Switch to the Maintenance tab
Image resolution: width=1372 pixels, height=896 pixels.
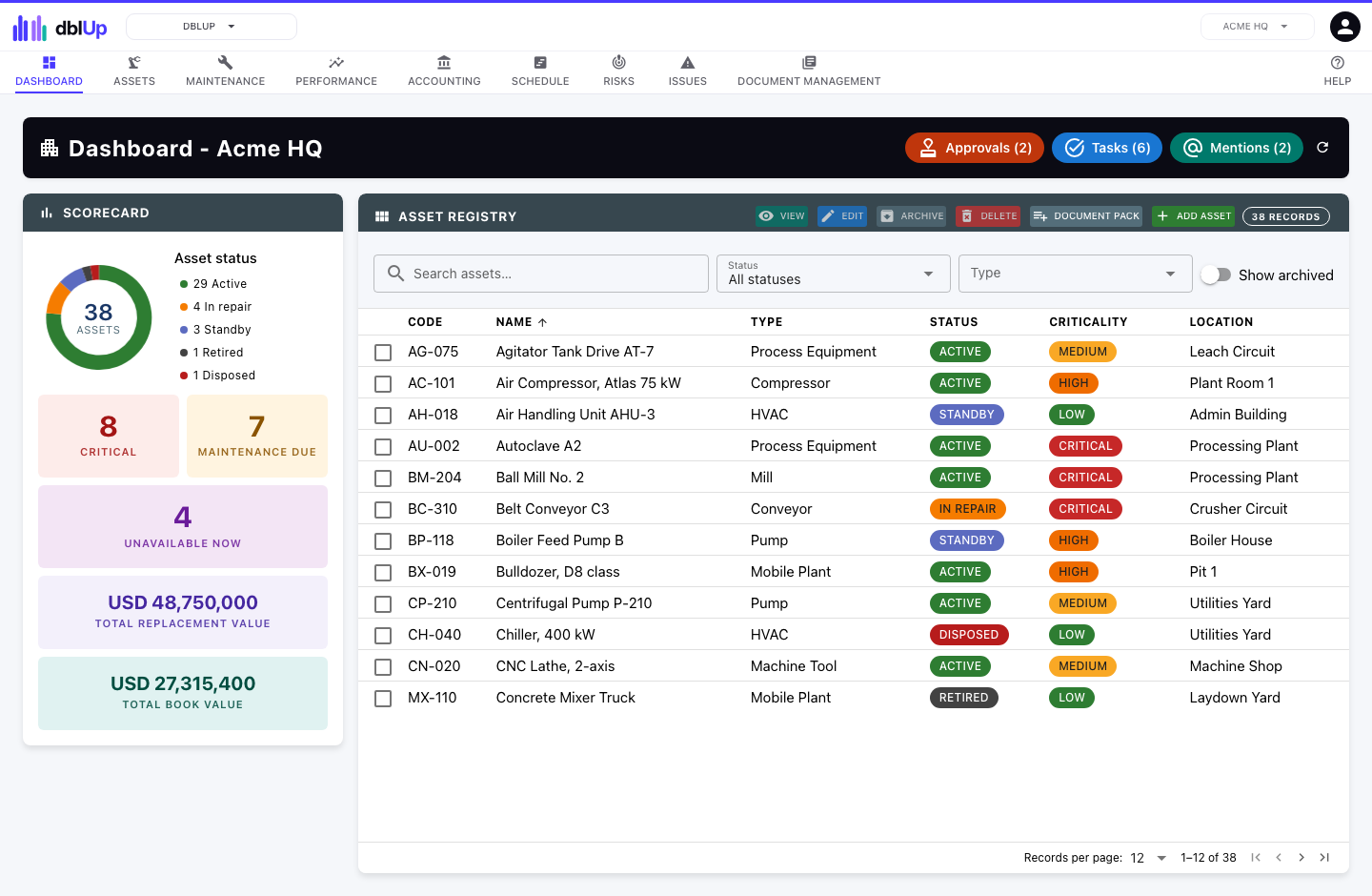225,71
